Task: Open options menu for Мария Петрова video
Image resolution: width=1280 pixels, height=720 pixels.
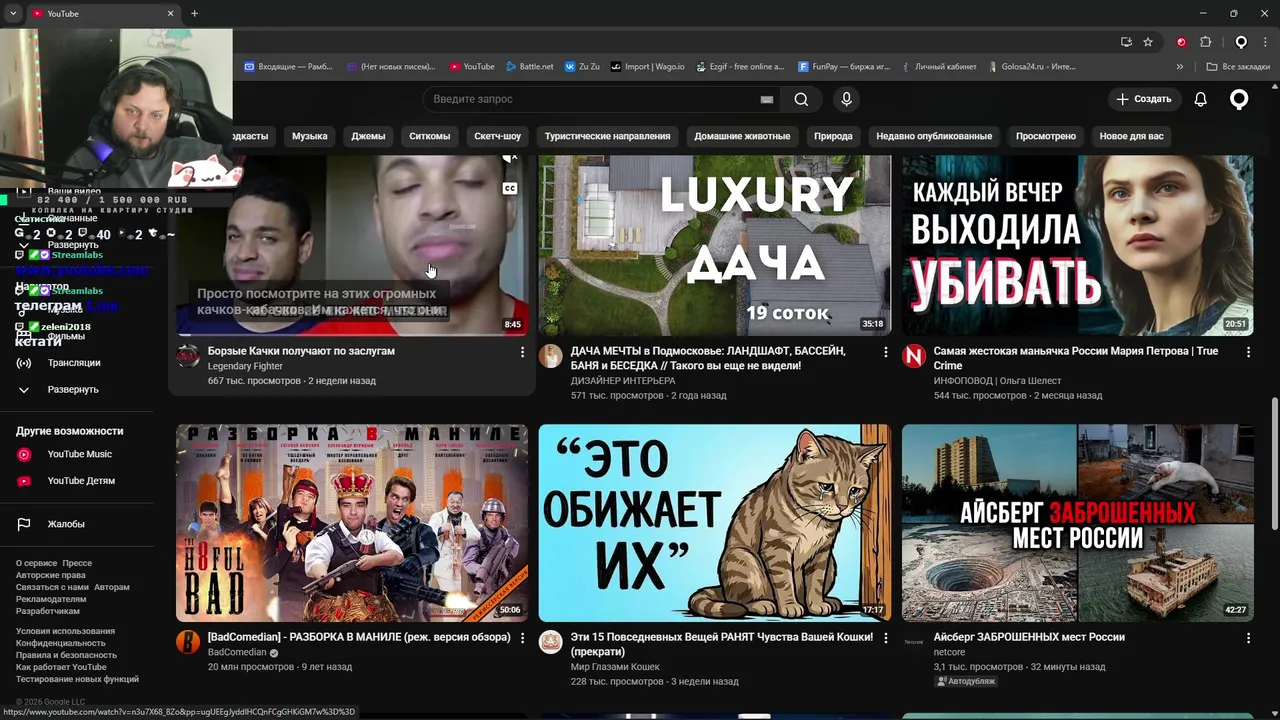Action: (1248, 352)
